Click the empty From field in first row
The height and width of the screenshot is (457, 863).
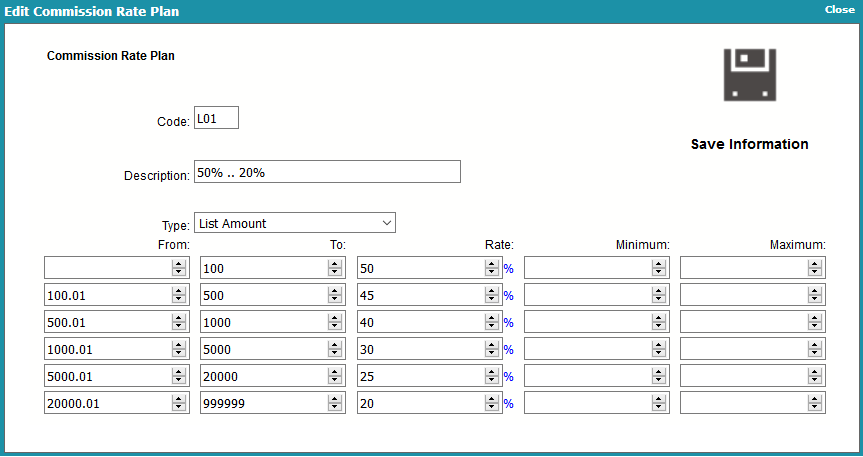(x=117, y=268)
